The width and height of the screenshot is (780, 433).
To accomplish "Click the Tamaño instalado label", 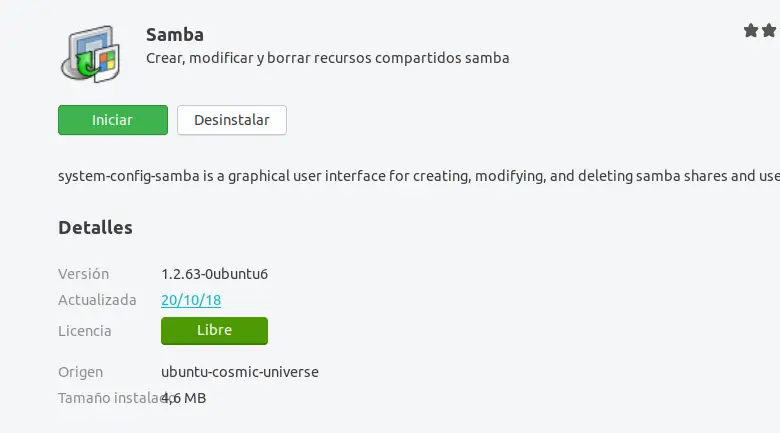I will (108, 398).
